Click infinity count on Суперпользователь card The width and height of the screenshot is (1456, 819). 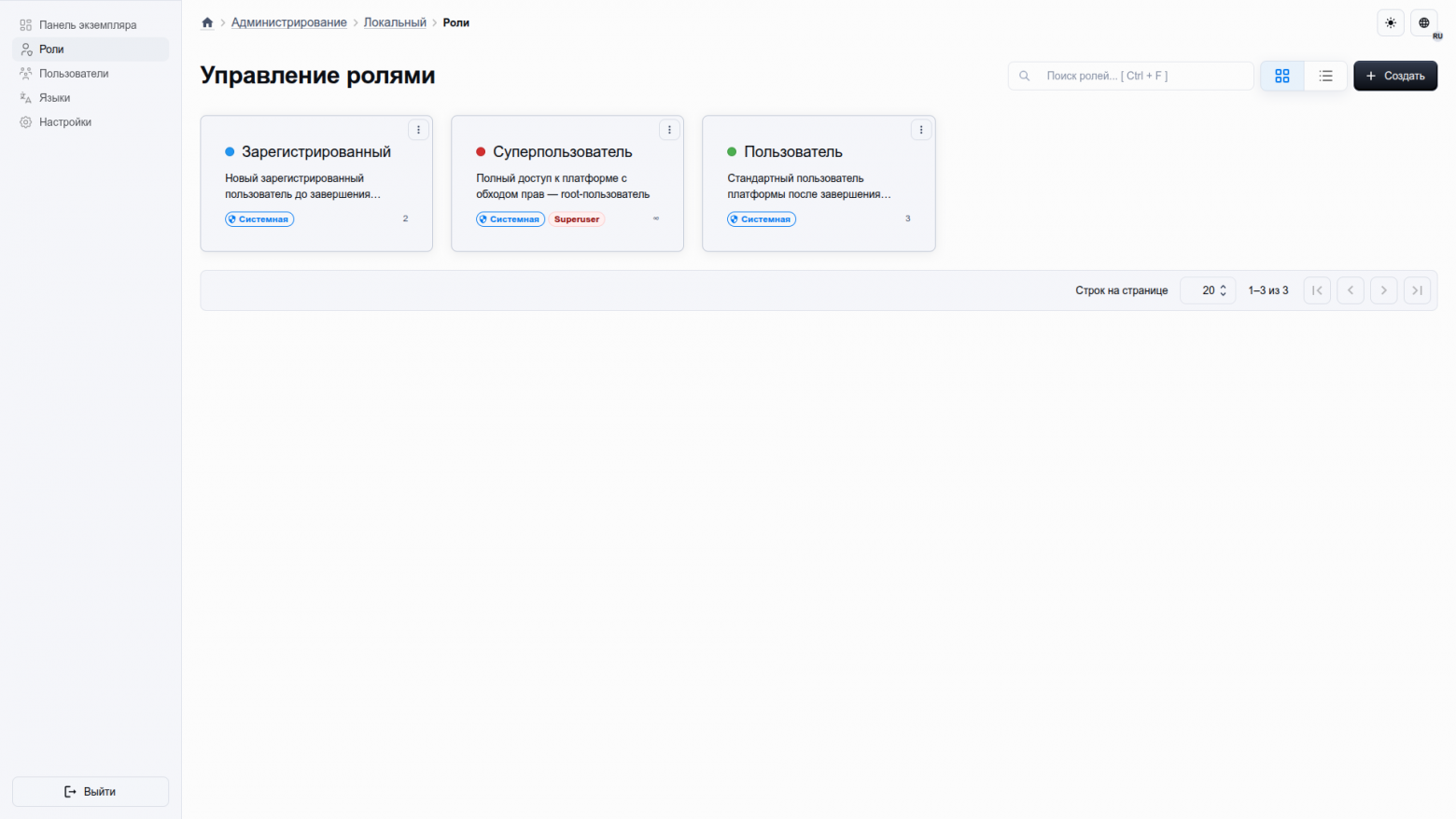pyautogui.click(x=656, y=219)
